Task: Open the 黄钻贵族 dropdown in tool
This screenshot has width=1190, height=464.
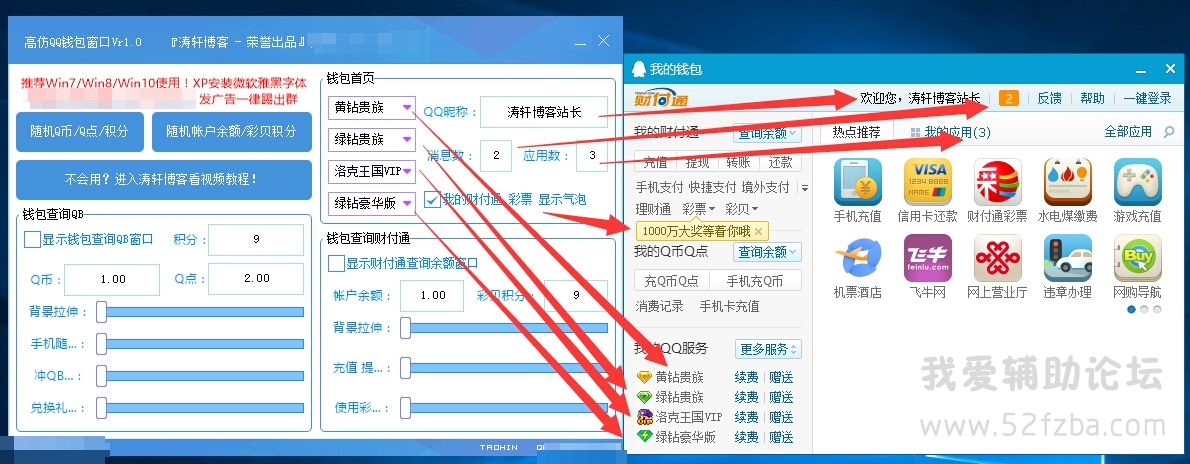Action: (408, 108)
